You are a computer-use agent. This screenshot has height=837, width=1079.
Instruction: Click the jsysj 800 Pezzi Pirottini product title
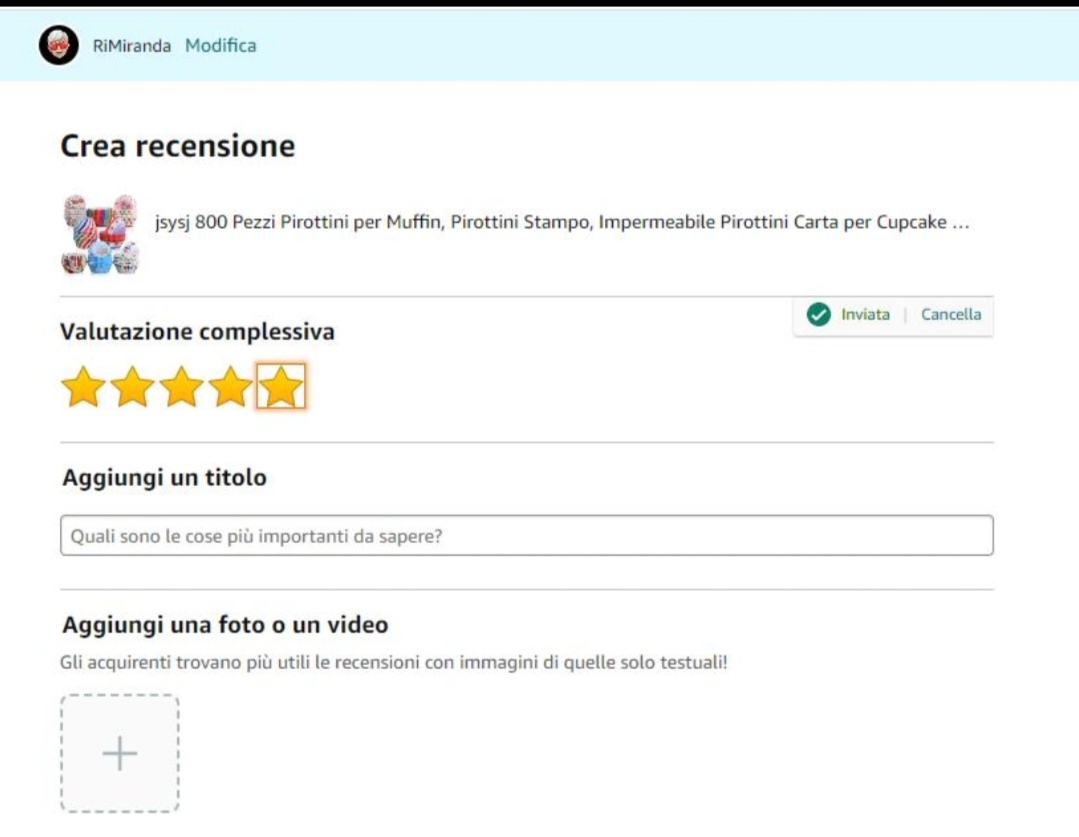click(x=562, y=222)
